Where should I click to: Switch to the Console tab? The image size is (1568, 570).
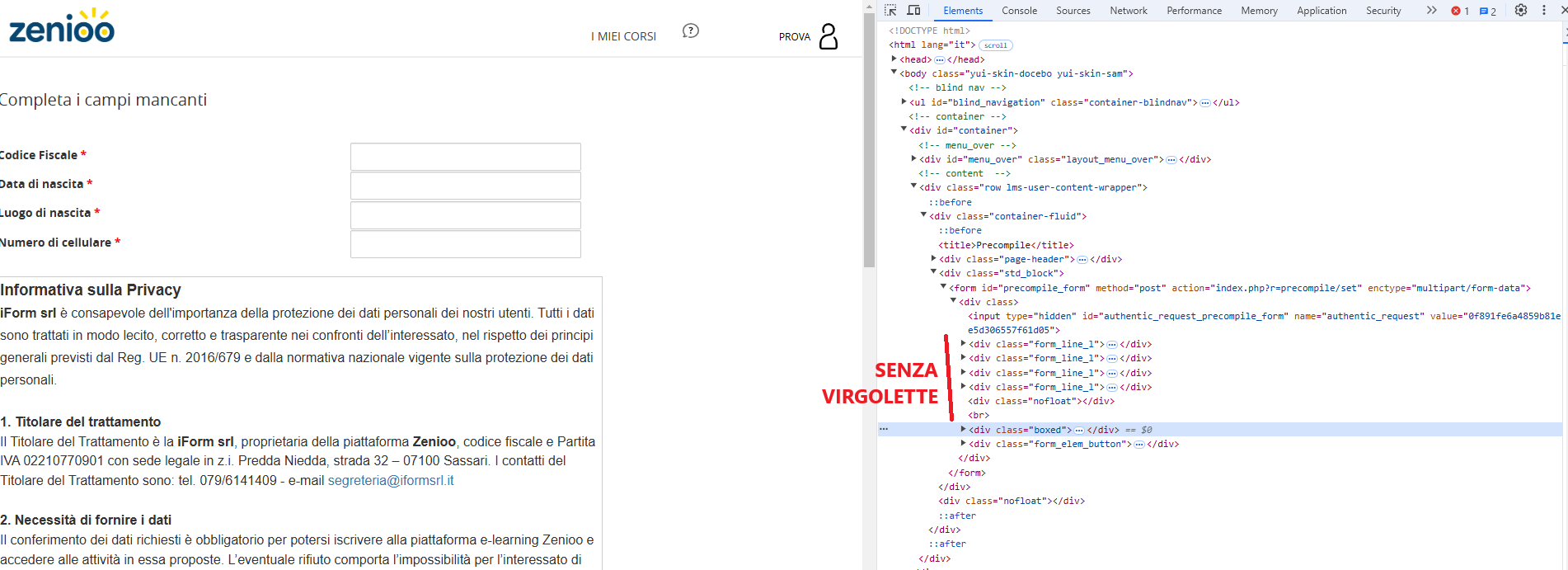point(1019,11)
